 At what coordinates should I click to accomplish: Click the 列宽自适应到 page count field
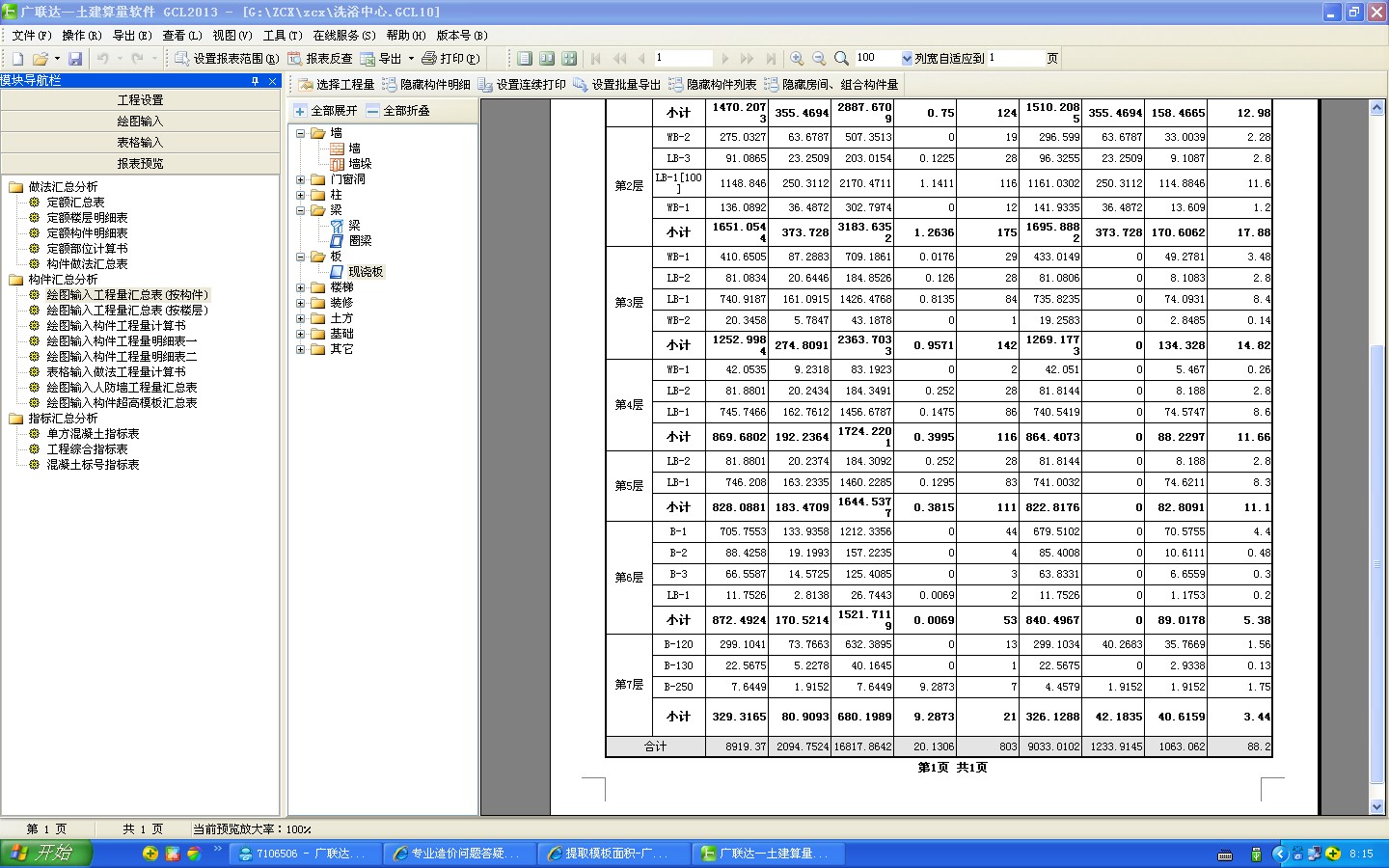(x=1015, y=58)
